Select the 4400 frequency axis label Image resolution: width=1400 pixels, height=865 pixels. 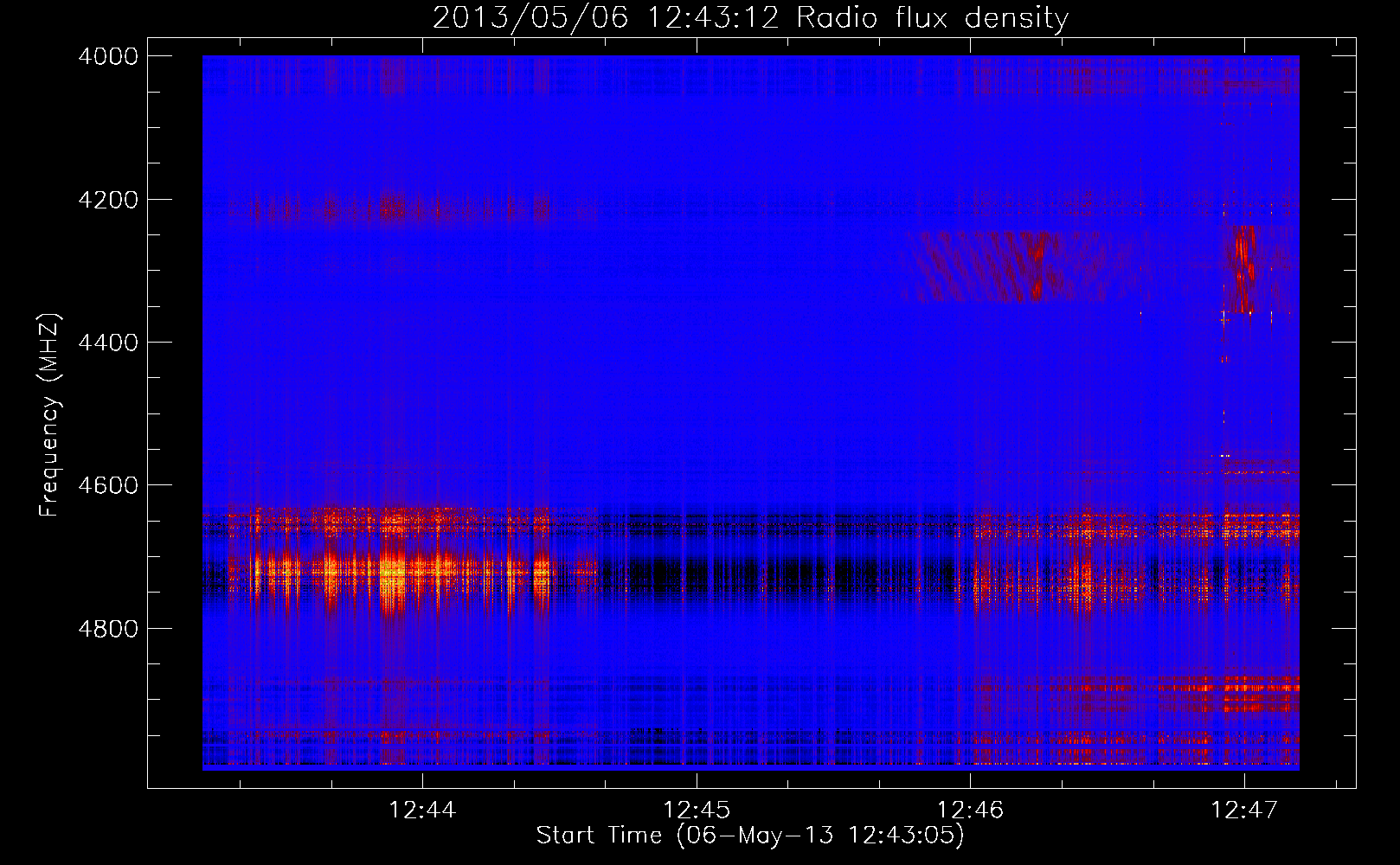tap(108, 343)
